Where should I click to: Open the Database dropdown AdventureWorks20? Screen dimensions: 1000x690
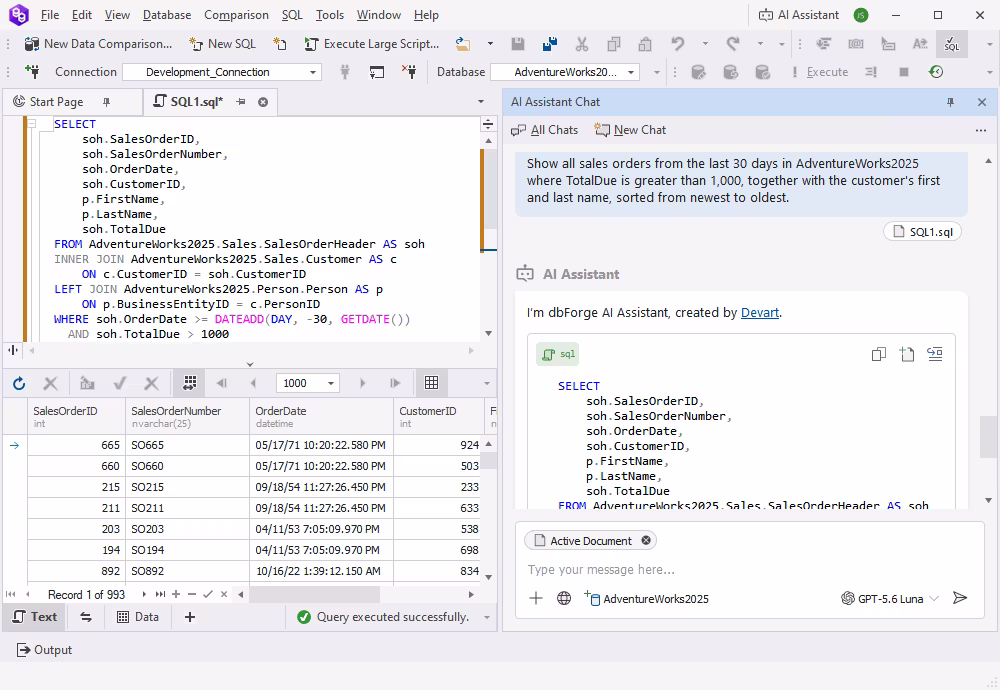click(x=565, y=72)
